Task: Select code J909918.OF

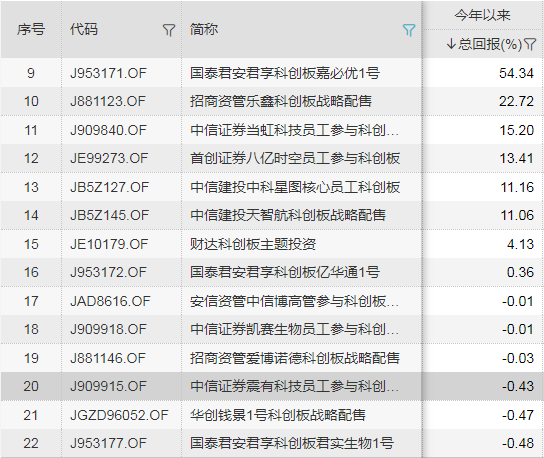Action: click(108, 329)
